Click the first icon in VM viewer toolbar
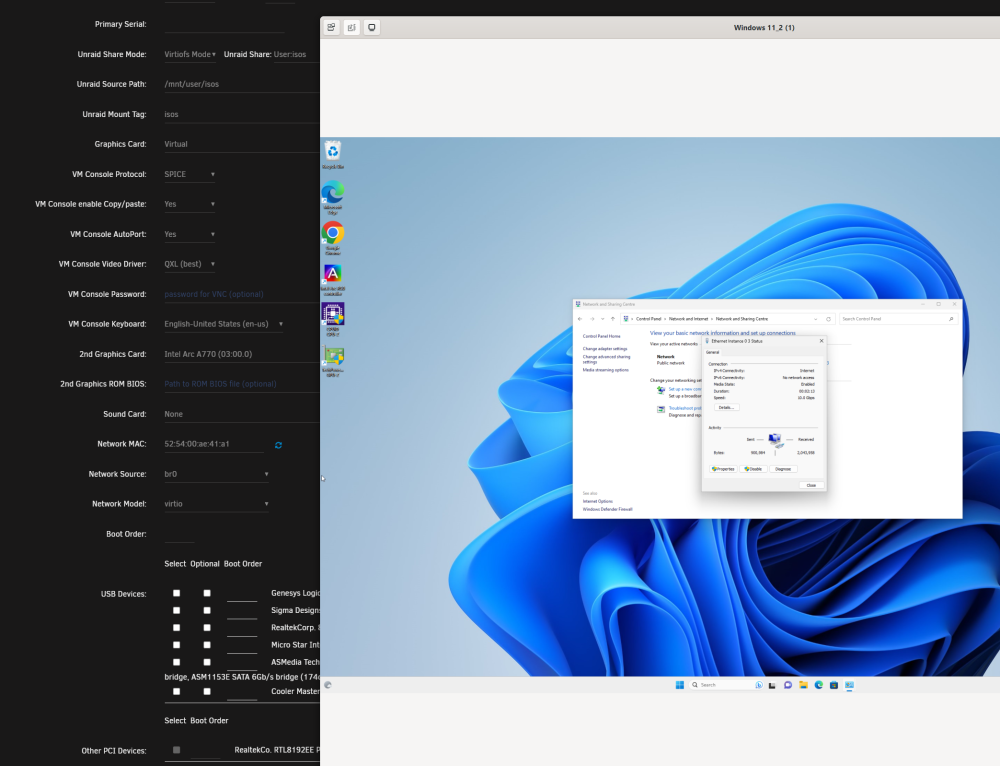 coord(331,27)
